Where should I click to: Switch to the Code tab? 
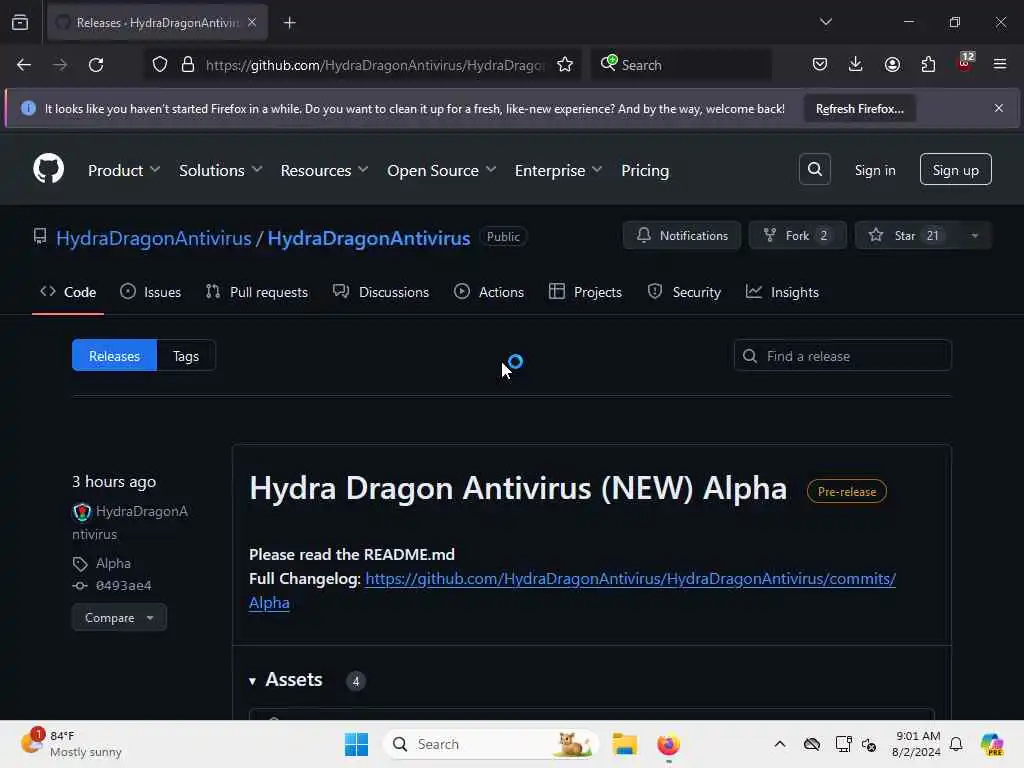click(68, 292)
